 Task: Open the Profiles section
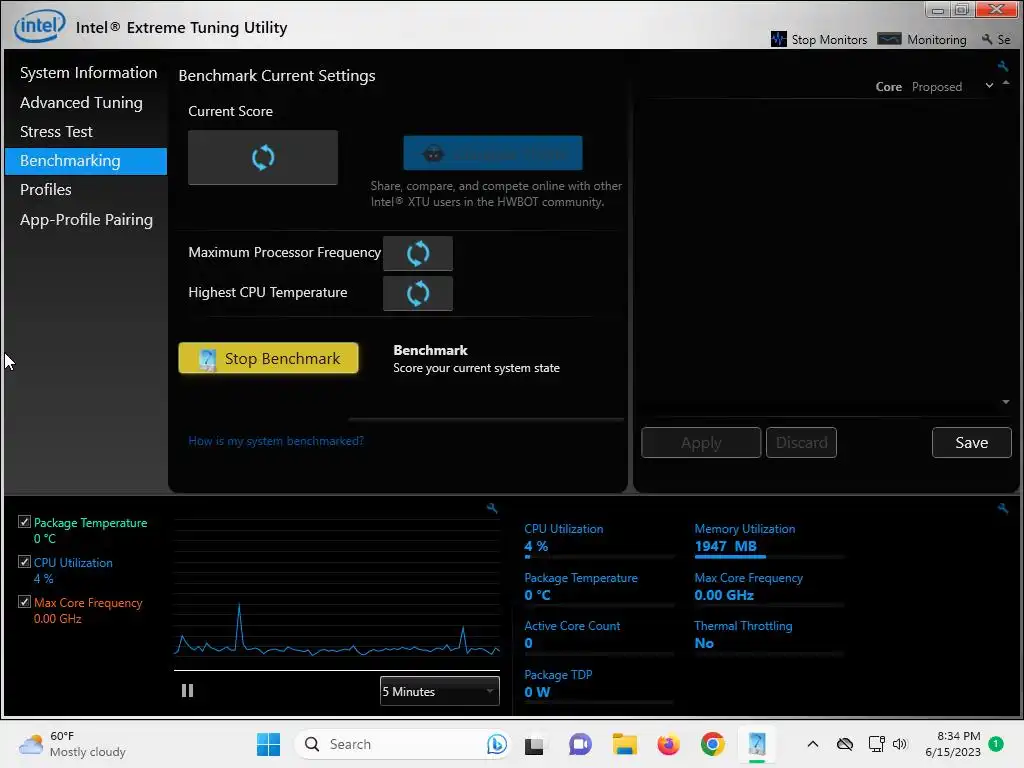click(x=46, y=189)
